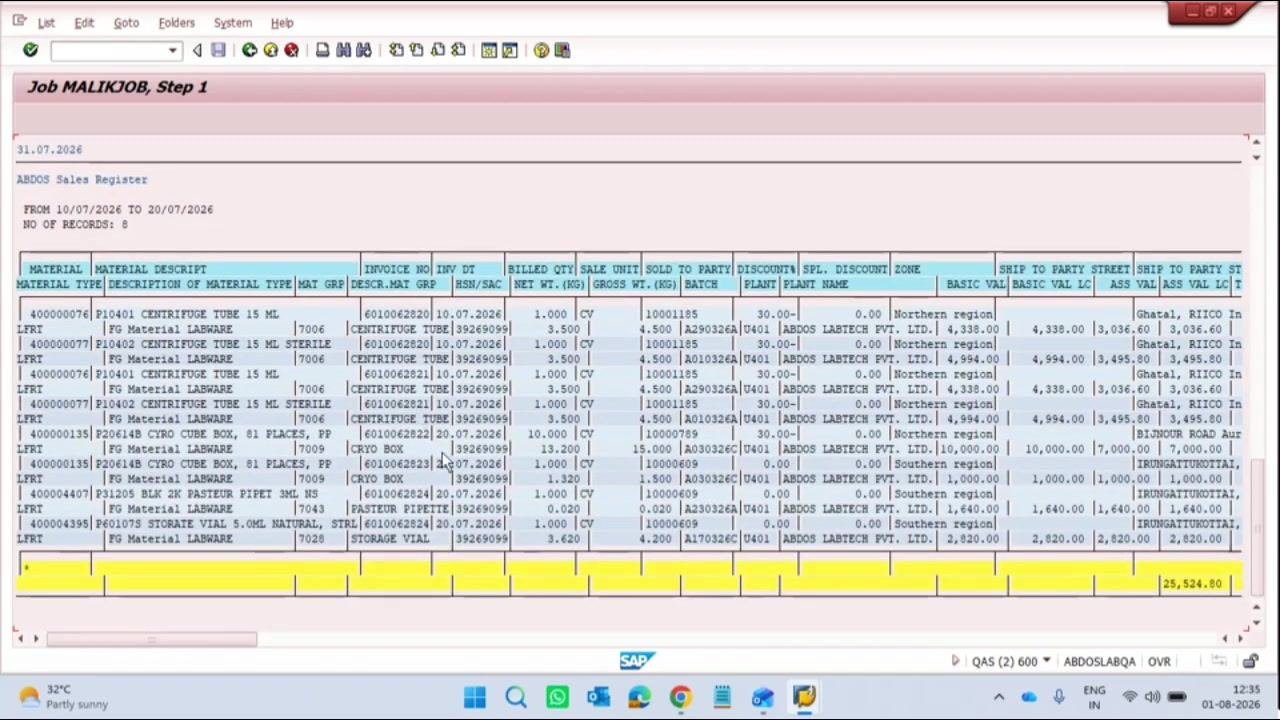Click the Save diskette icon
The height and width of the screenshot is (720, 1280).
coord(218,50)
